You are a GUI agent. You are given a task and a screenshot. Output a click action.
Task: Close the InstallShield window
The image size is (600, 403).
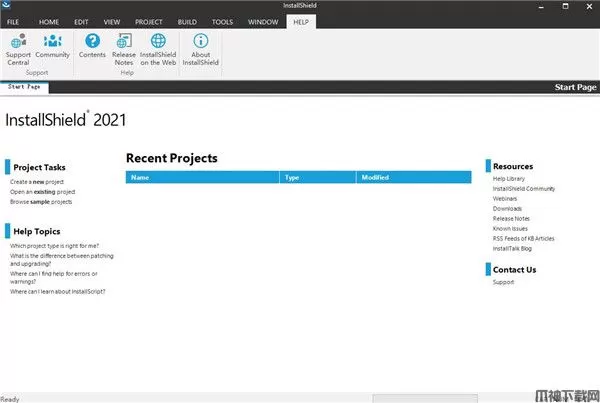[589, 7]
